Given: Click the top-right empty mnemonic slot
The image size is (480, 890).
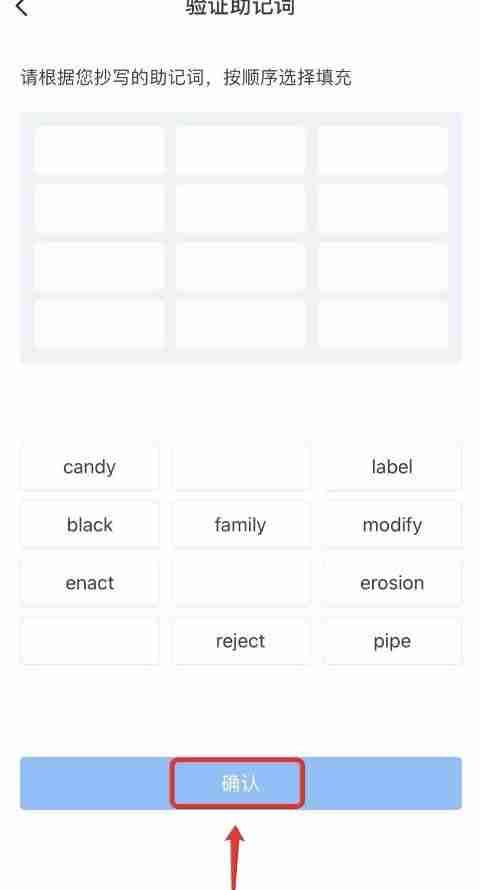Looking at the screenshot, I should pyautogui.click(x=382, y=150).
